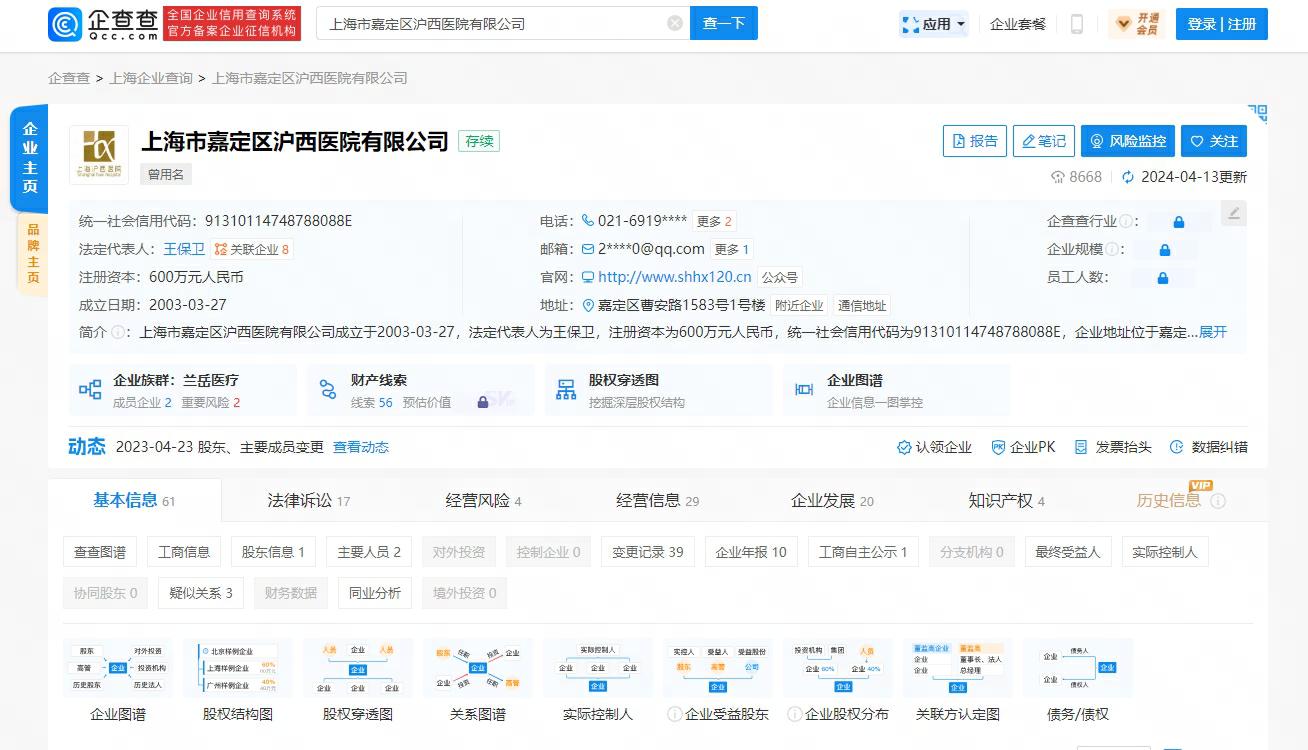Screen dimensions: 1308x750
Task: Click 发票抬头
Action: 1113,447
